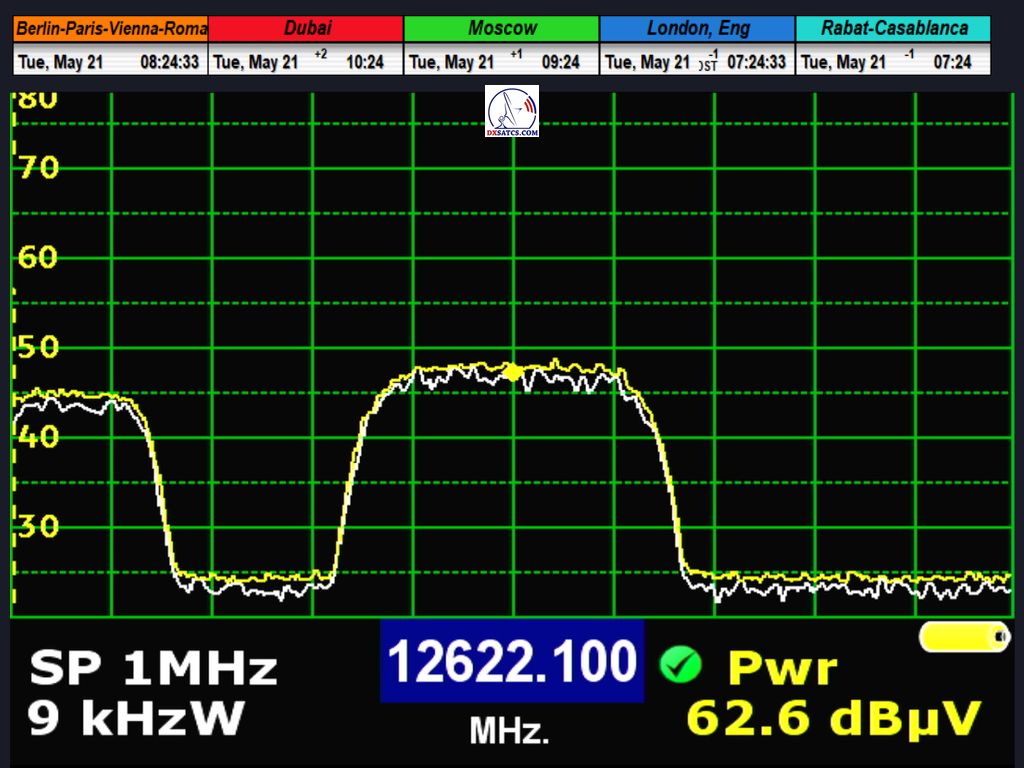Click the 9 kHzW bandwidth setting
Viewport: 1024px width, 768px height.
pyautogui.click(x=136, y=718)
